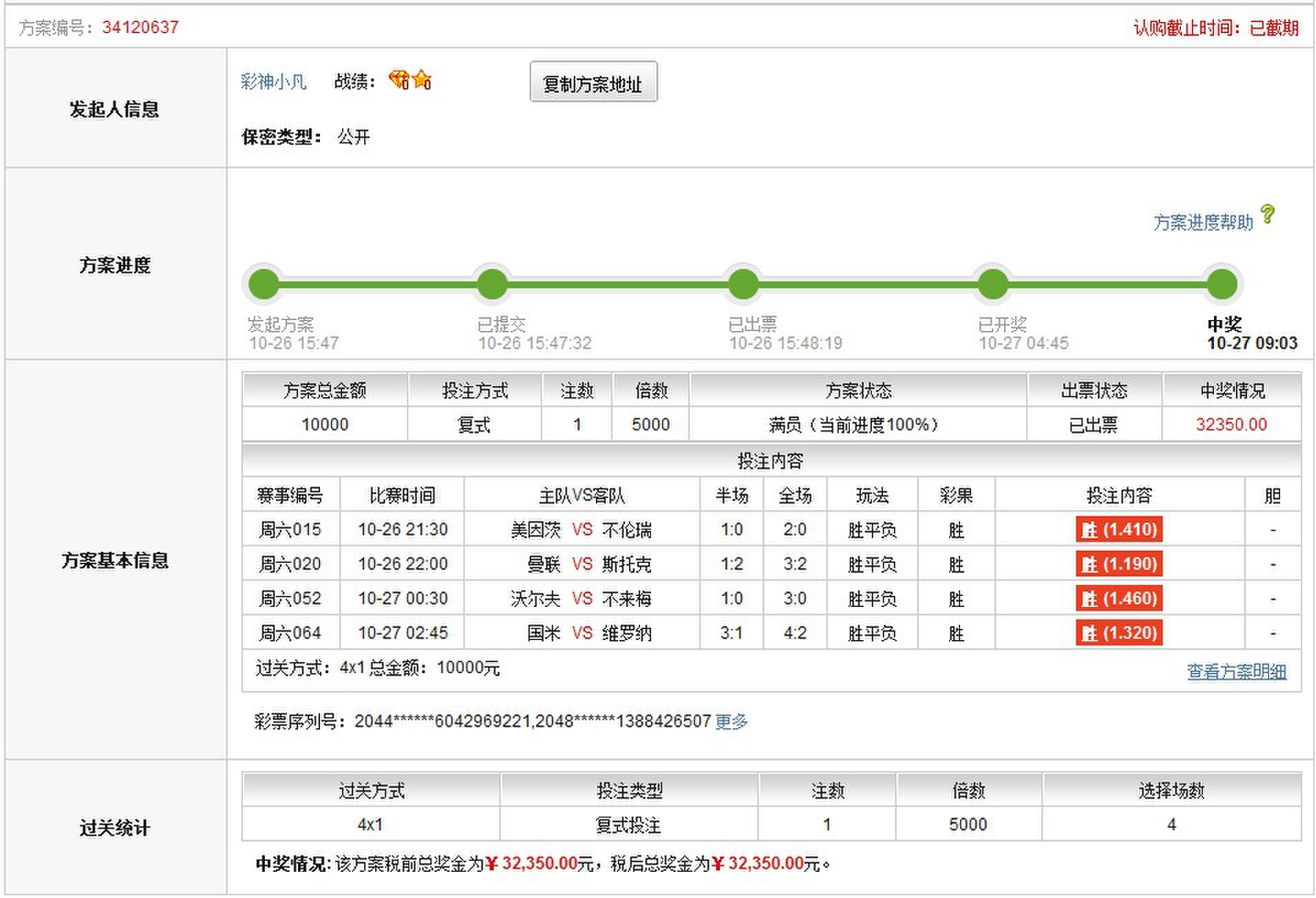
Task: Select the 已开奖 progress node
Action: pos(993,284)
